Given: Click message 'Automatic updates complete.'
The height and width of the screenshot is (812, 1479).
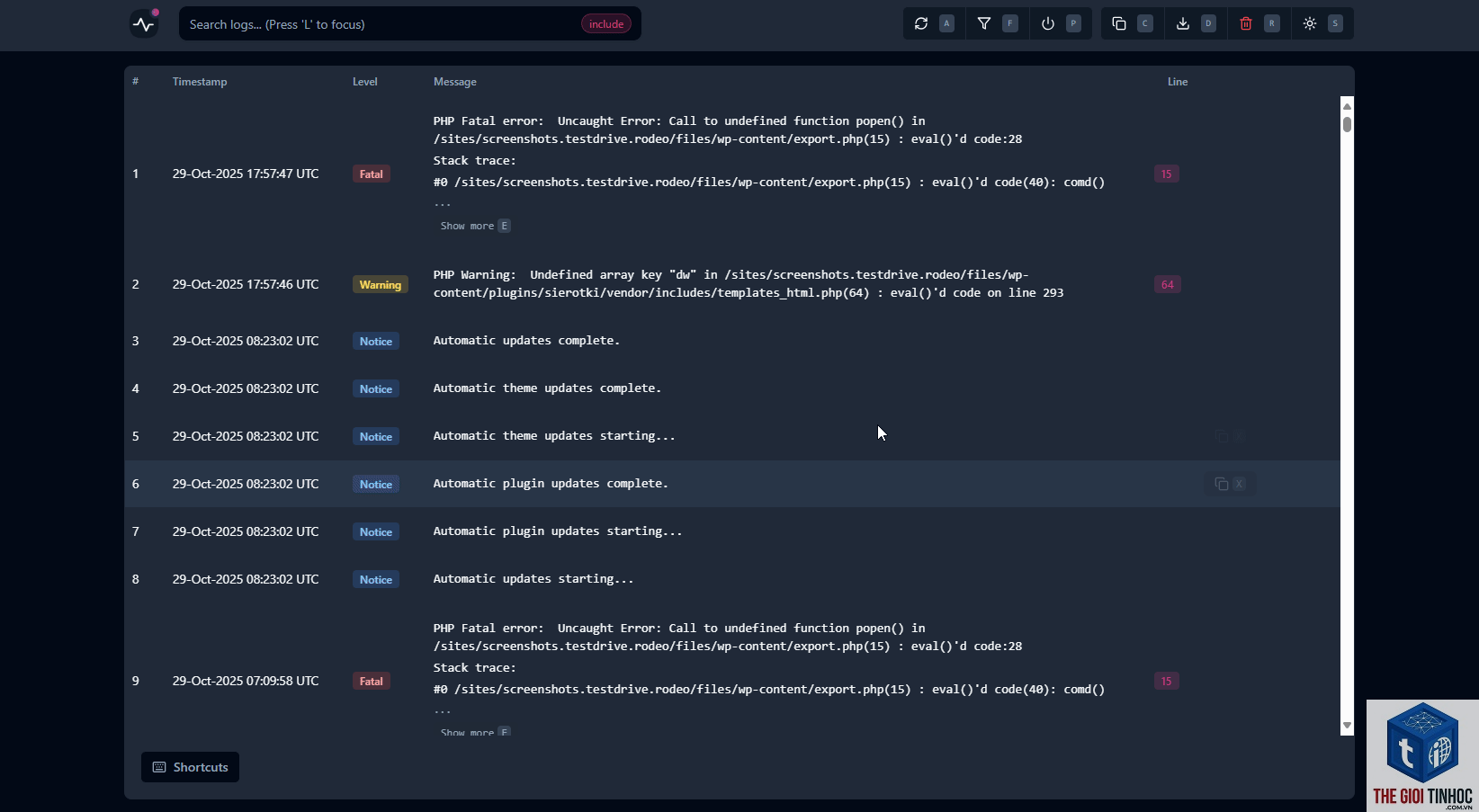Looking at the screenshot, I should [x=526, y=341].
